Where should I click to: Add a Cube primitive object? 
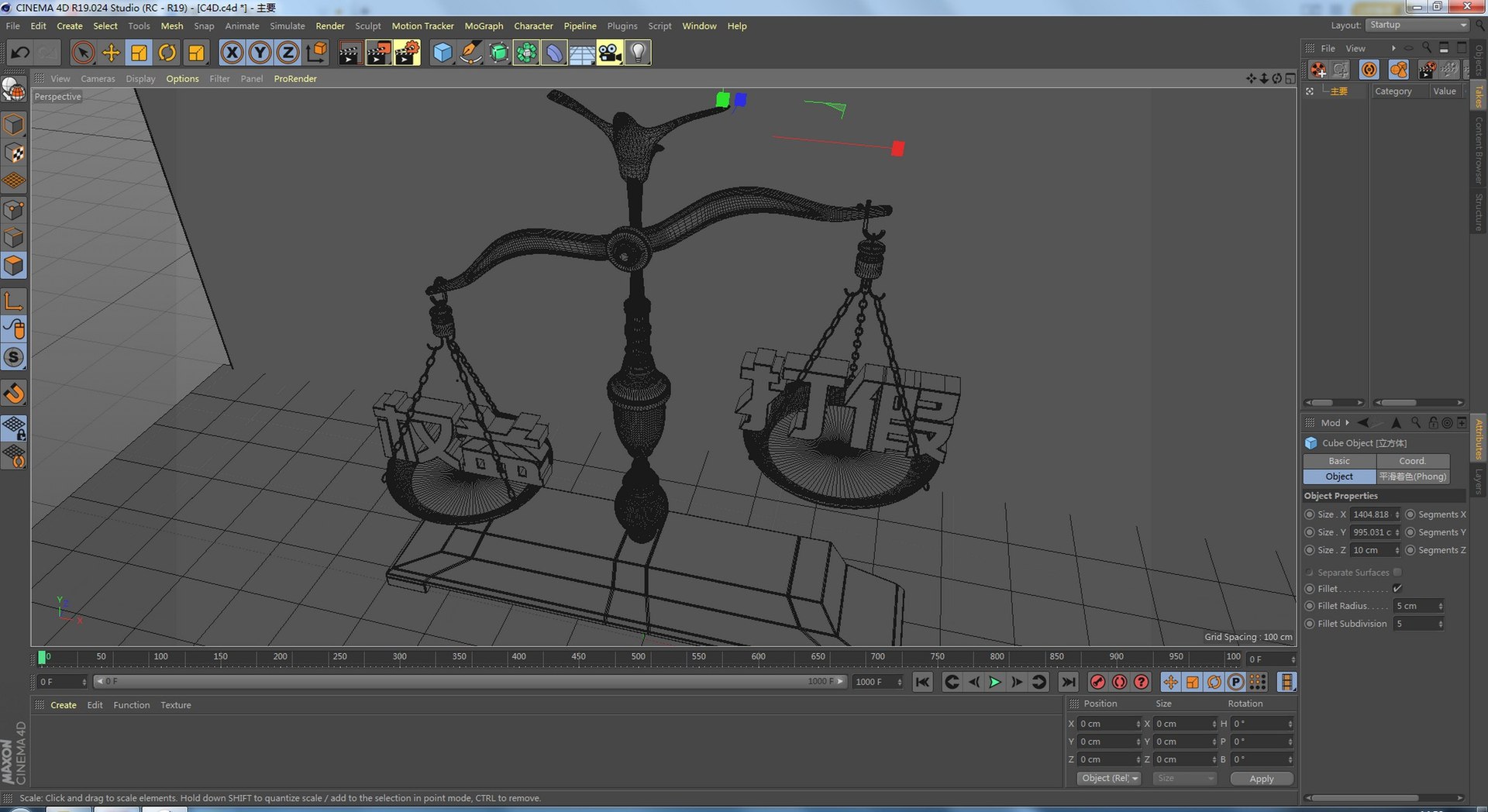(x=442, y=53)
